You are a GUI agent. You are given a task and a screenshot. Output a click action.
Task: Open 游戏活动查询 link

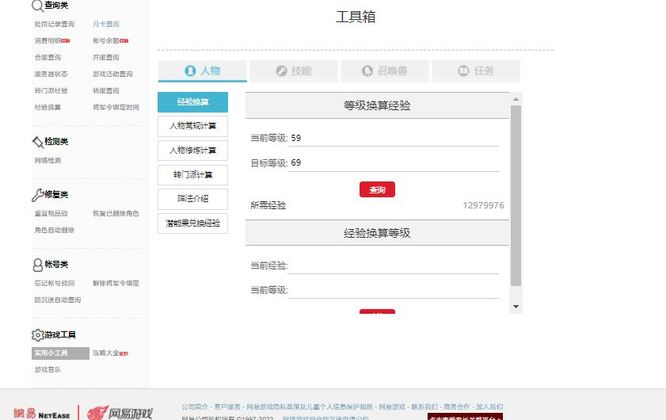tap(113, 74)
